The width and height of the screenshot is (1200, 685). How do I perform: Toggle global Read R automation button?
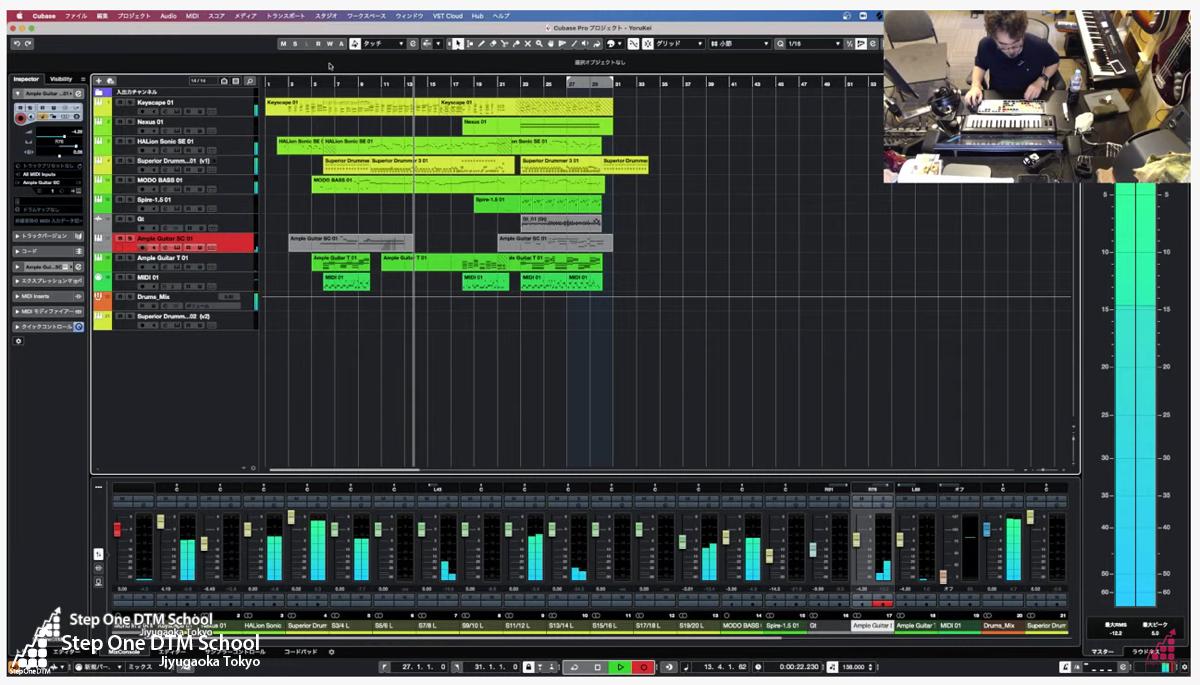pyautogui.click(x=318, y=44)
